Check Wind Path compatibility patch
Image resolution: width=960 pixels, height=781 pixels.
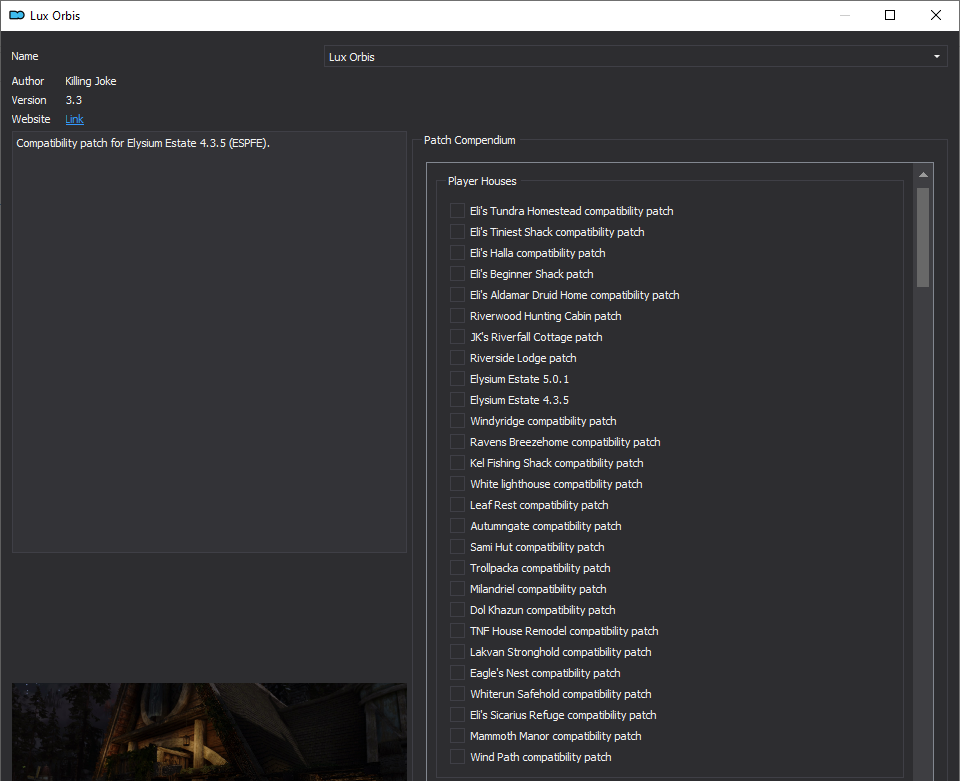[x=457, y=757]
